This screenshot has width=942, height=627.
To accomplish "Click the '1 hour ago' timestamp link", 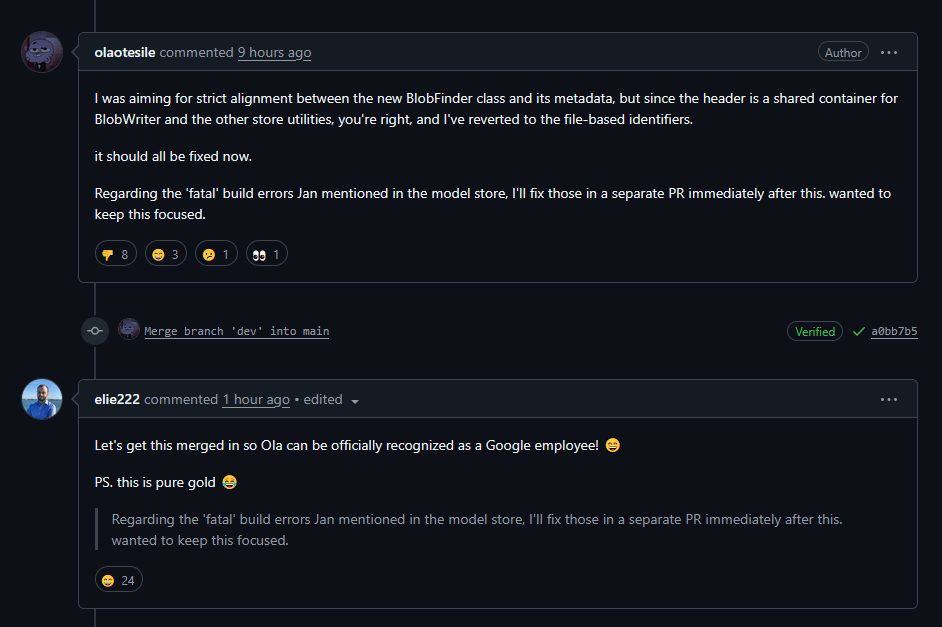I will click(x=256, y=399).
